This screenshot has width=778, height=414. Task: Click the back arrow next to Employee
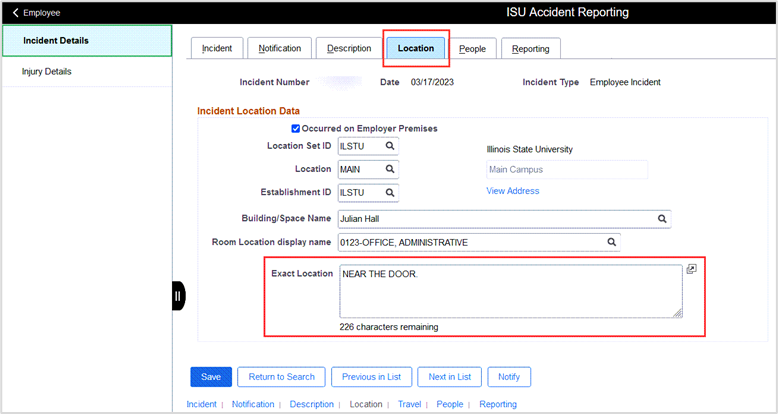[15, 13]
